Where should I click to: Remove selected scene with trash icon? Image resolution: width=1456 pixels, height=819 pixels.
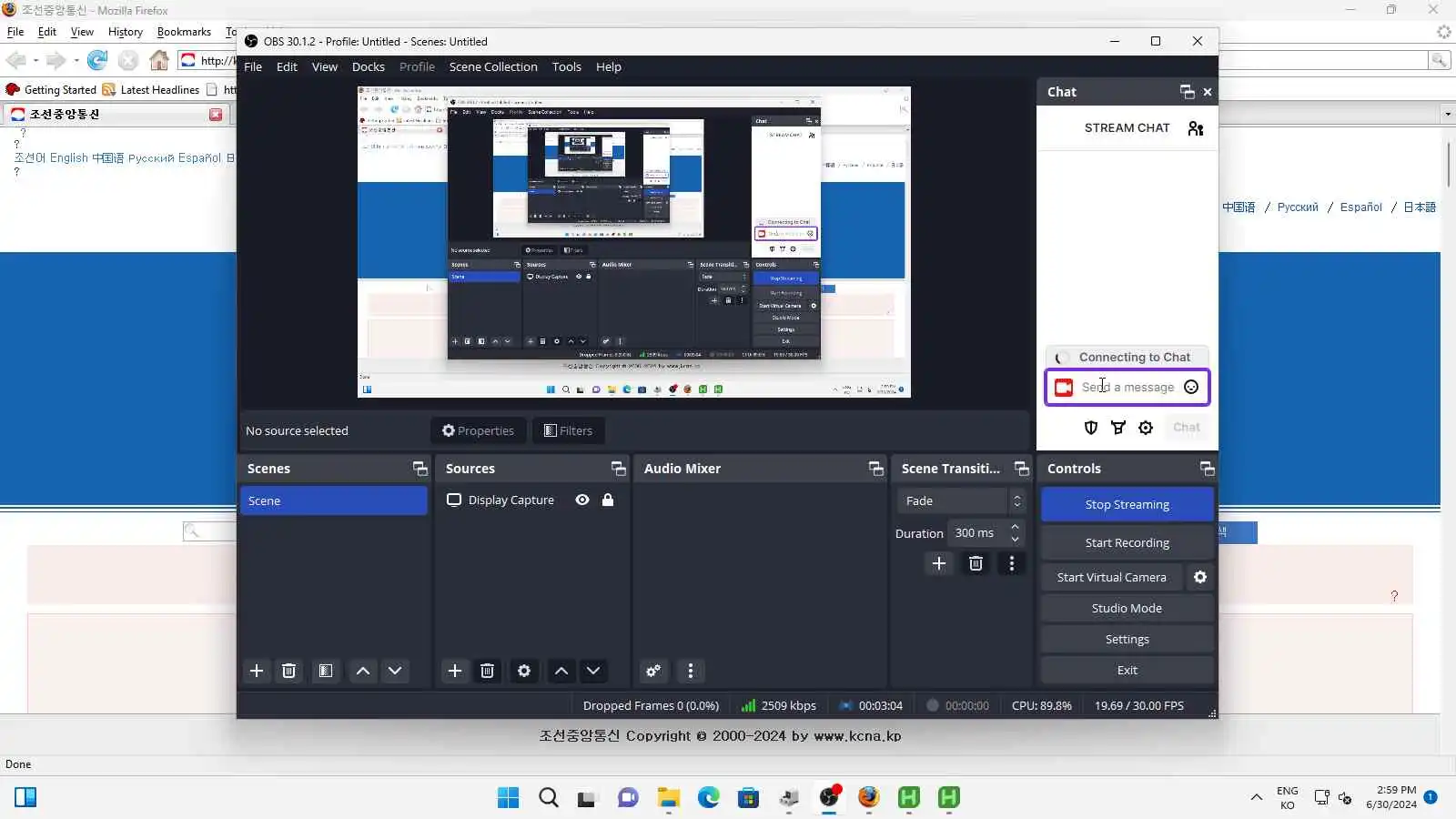pyautogui.click(x=288, y=671)
